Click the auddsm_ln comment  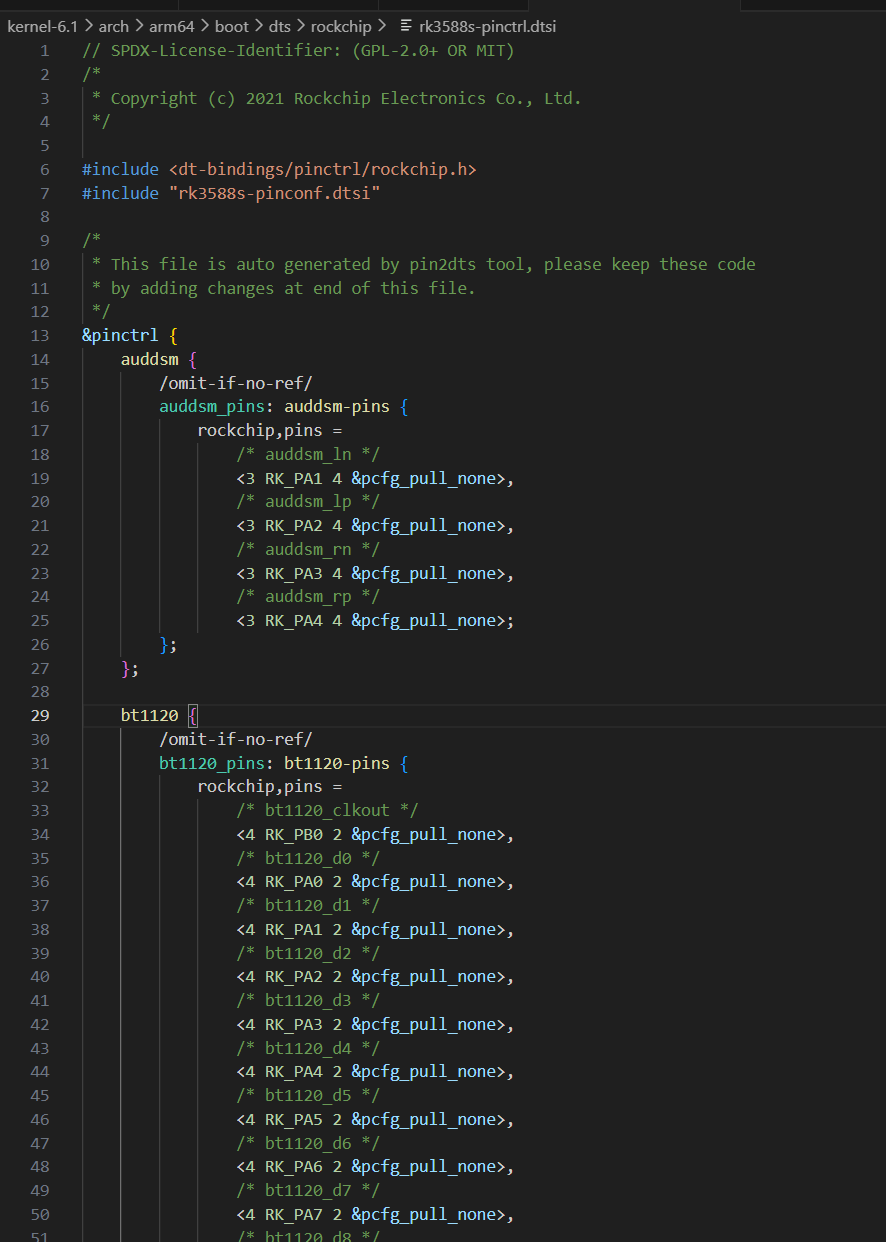[308, 454]
